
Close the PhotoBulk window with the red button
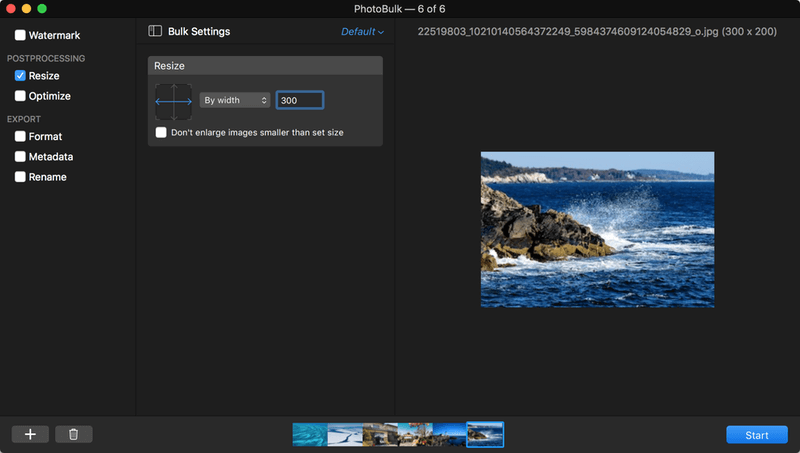pyautogui.click(x=11, y=9)
